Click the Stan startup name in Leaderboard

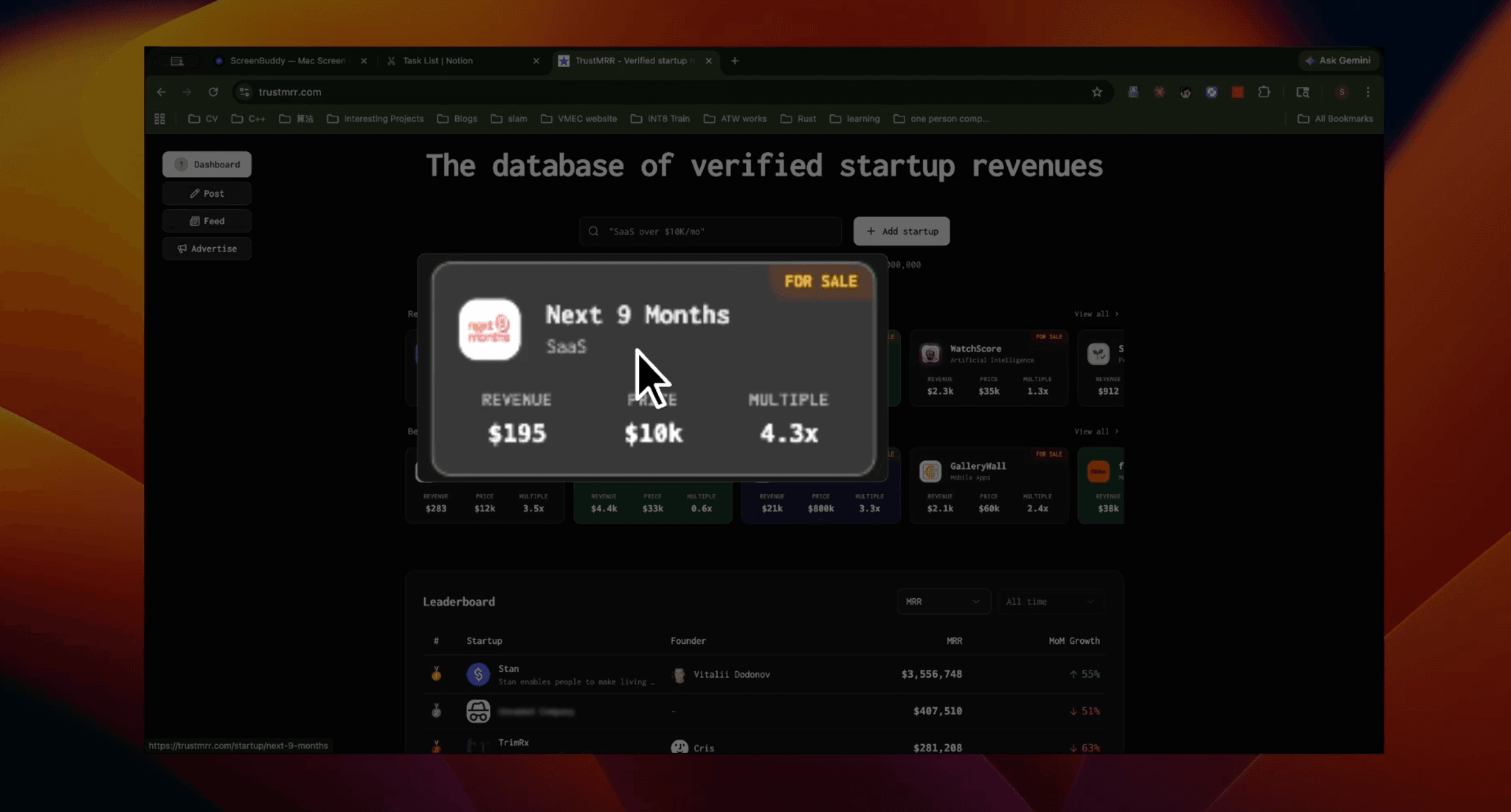pos(508,669)
